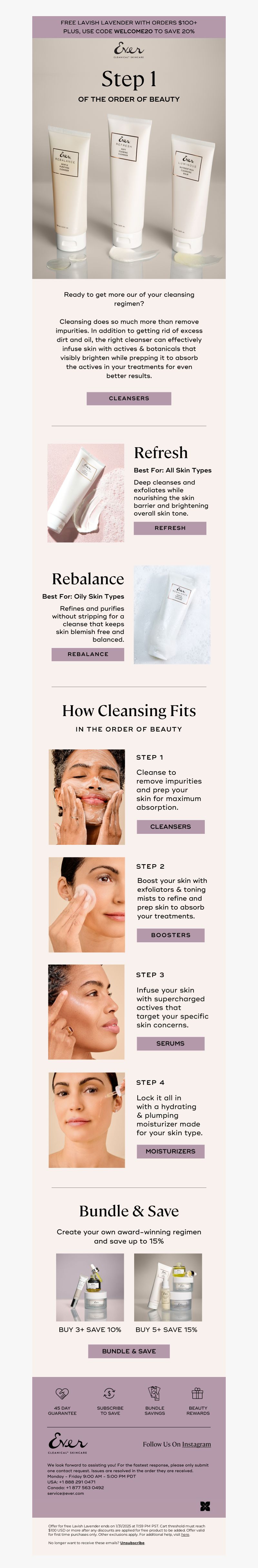The image size is (258, 1568).
Task: Open the Cleansers button below the intro text
Action: (x=129, y=398)
